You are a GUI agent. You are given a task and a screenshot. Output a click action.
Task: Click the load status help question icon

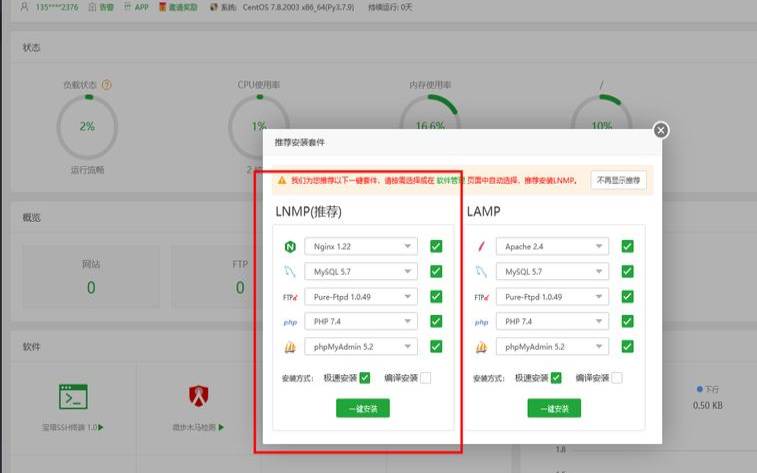tap(107, 86)
